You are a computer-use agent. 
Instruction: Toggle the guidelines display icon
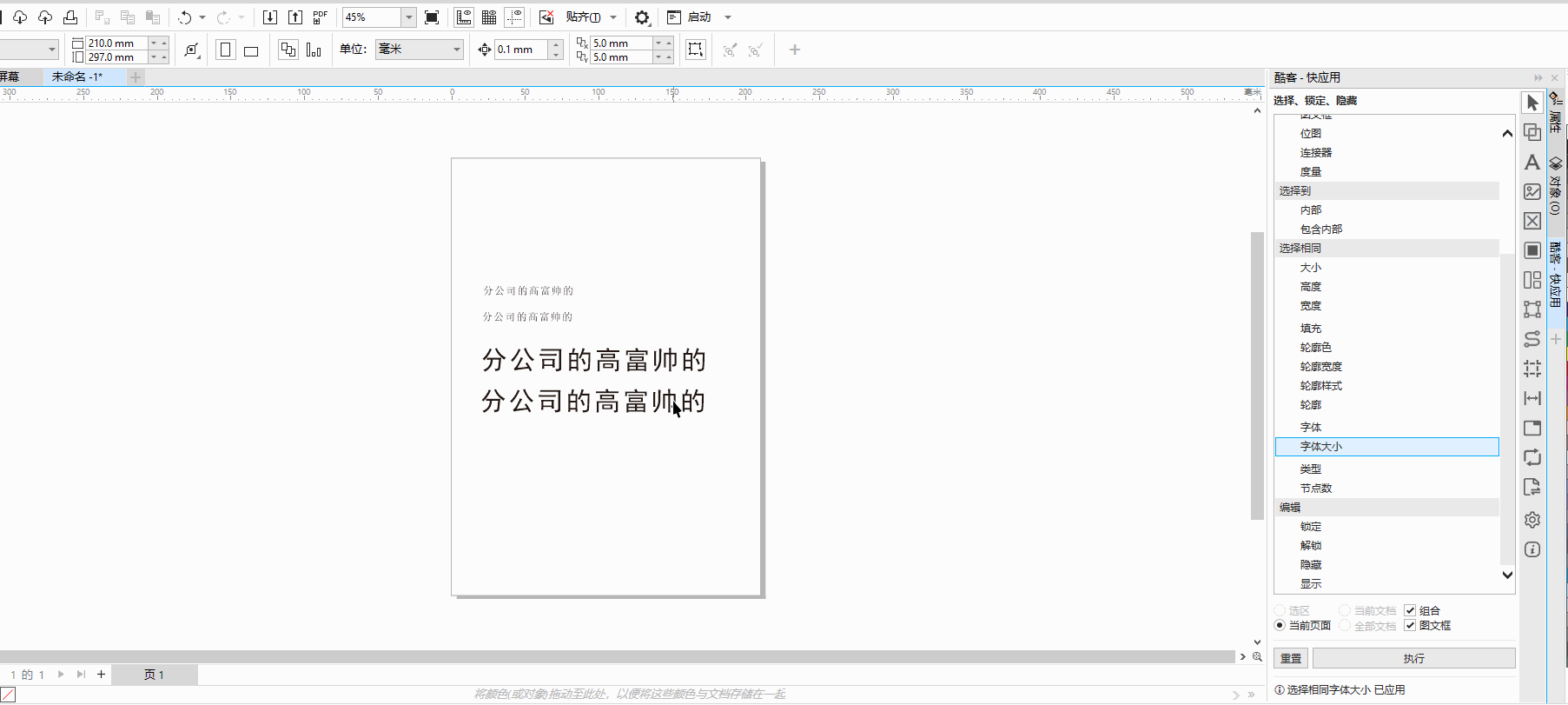pos(514,17)
